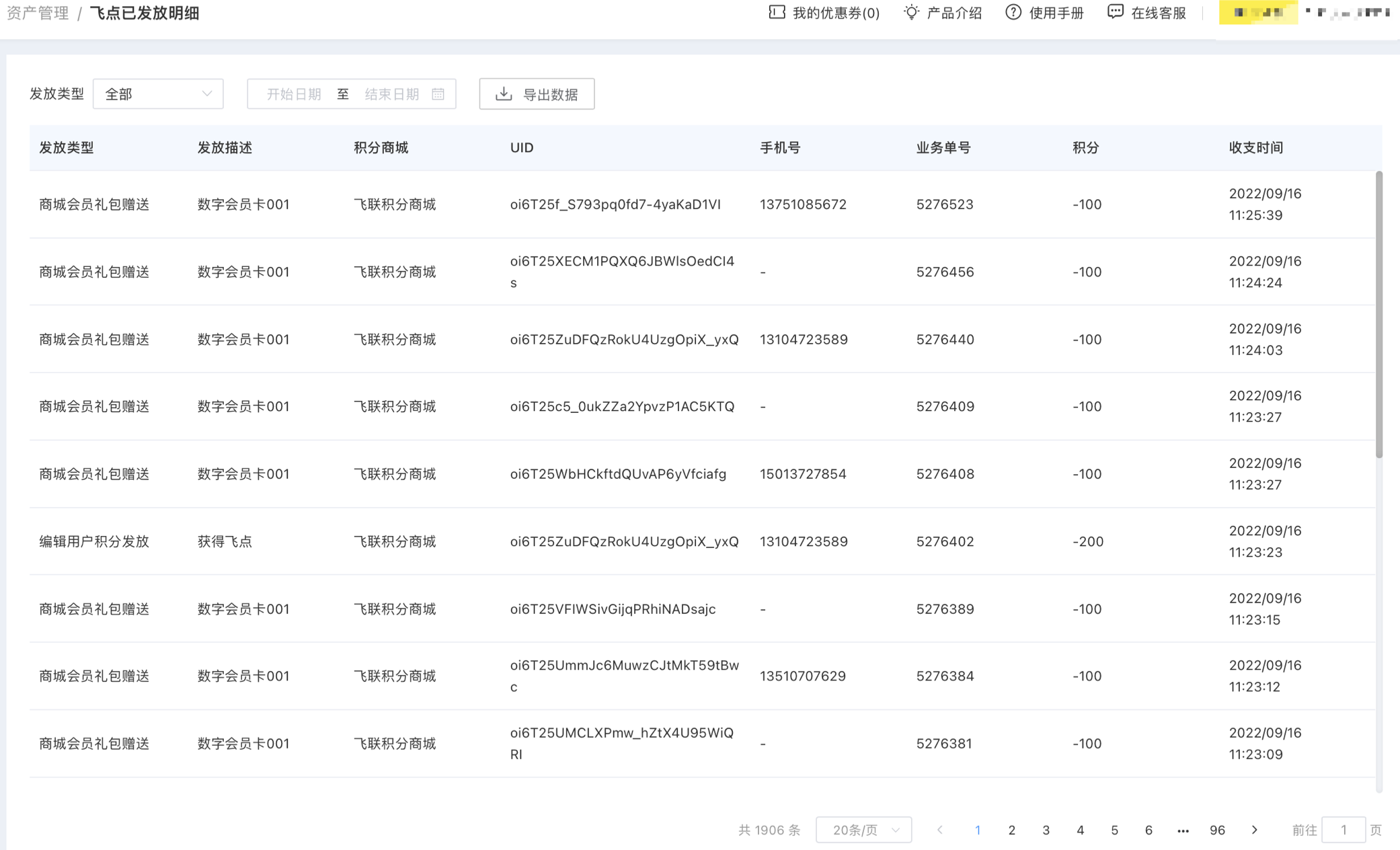Viewport: 1400px width, 850px height.
Task: Select page 5 in pagination
Action: click(x=1114, y=830)
